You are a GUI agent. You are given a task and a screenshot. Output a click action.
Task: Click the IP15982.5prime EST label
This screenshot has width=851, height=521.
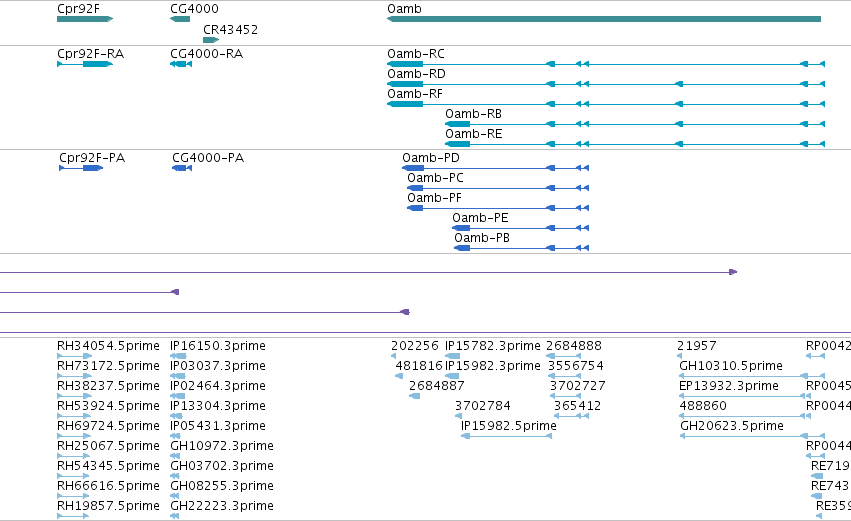click(x=509, y=426)
